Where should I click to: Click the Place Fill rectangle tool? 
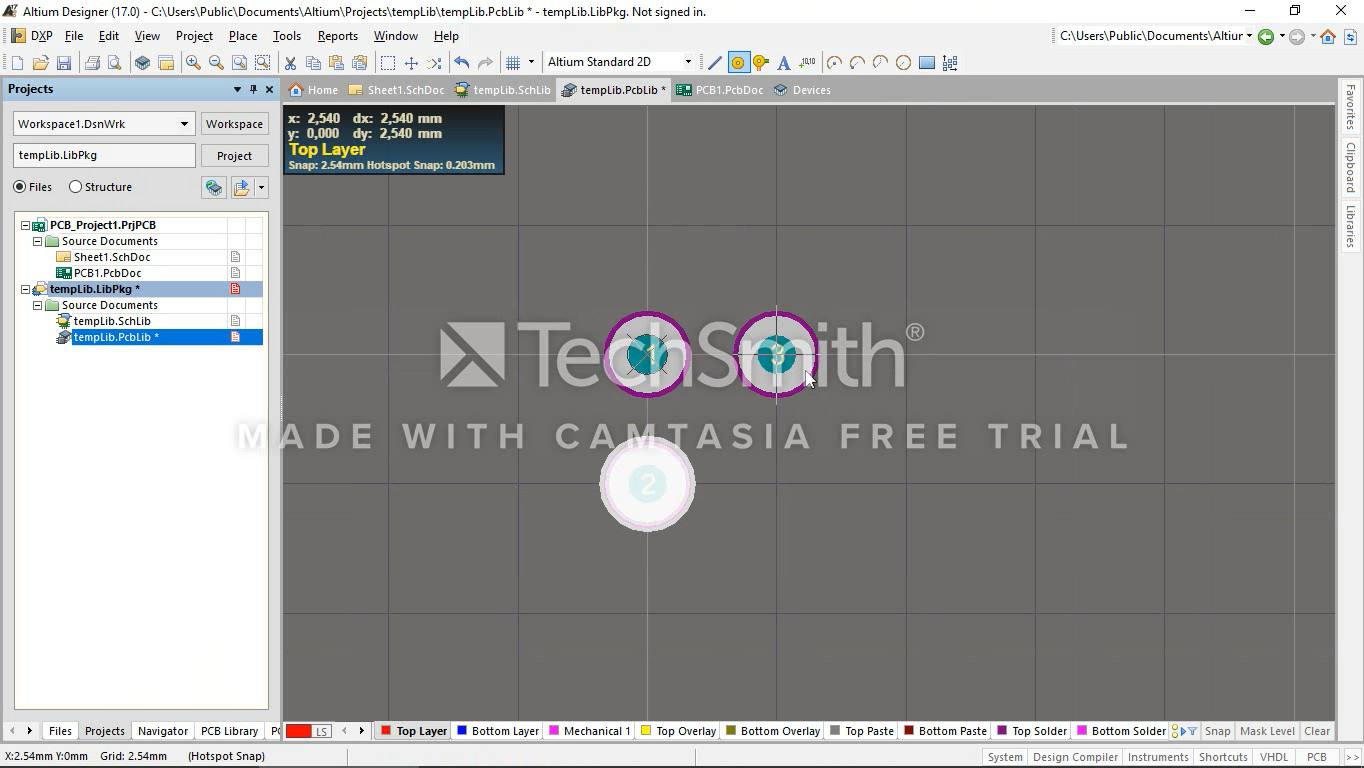pyautogui.click(x=927, y=63)
